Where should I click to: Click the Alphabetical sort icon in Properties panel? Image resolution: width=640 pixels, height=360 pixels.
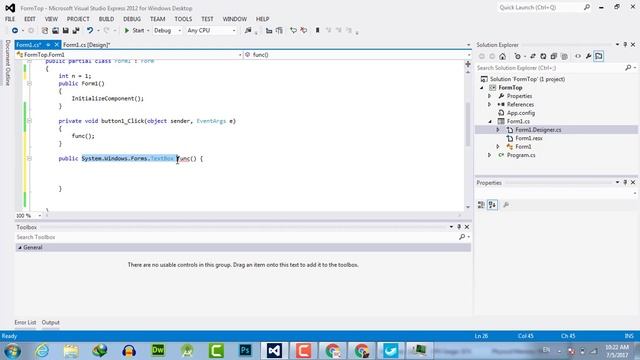(492, 205)
